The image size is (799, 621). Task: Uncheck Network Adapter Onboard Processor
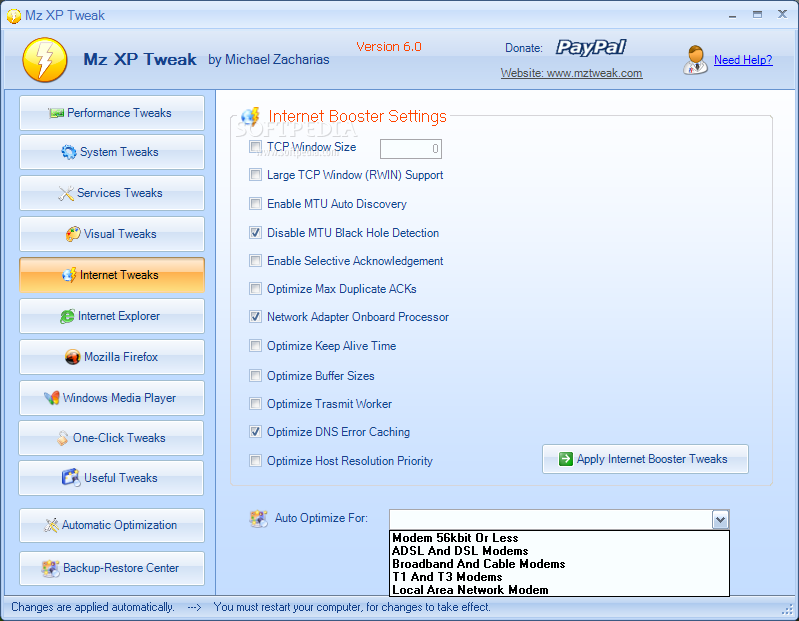tap(255, 317)
